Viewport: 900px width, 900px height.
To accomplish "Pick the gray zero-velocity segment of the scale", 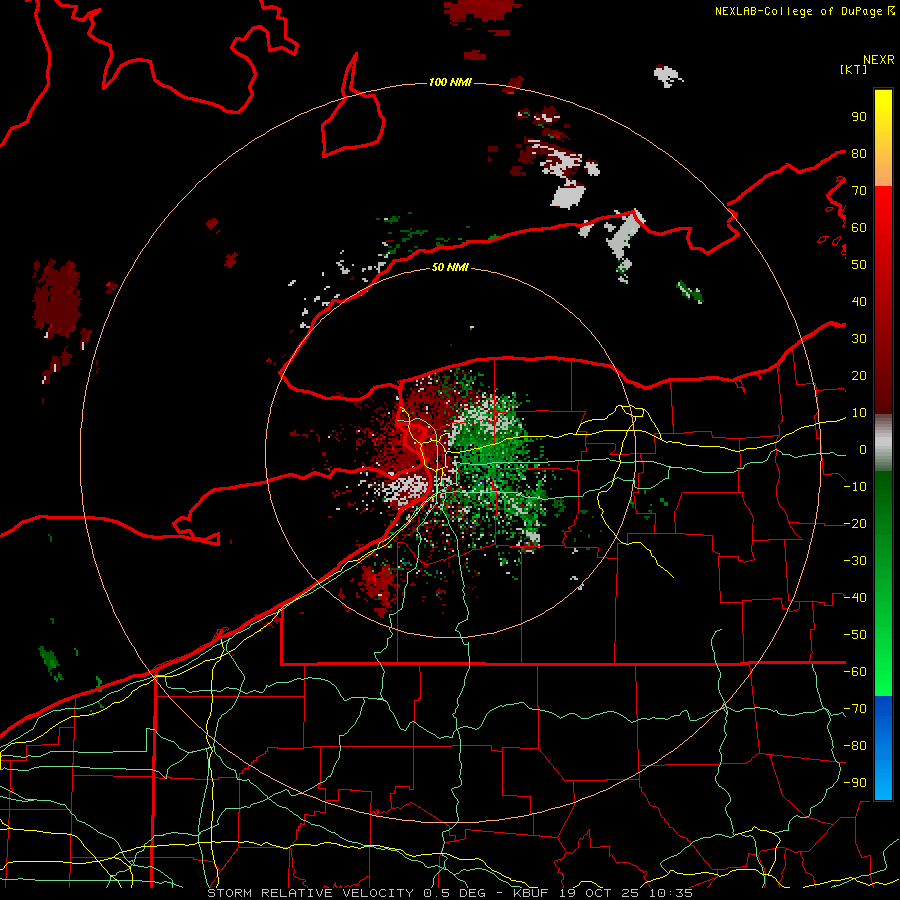I will point(883,443).
